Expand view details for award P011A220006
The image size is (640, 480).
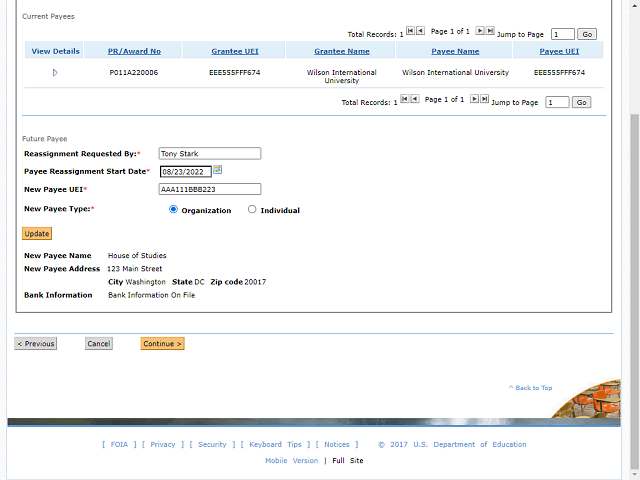pos(55,73)
